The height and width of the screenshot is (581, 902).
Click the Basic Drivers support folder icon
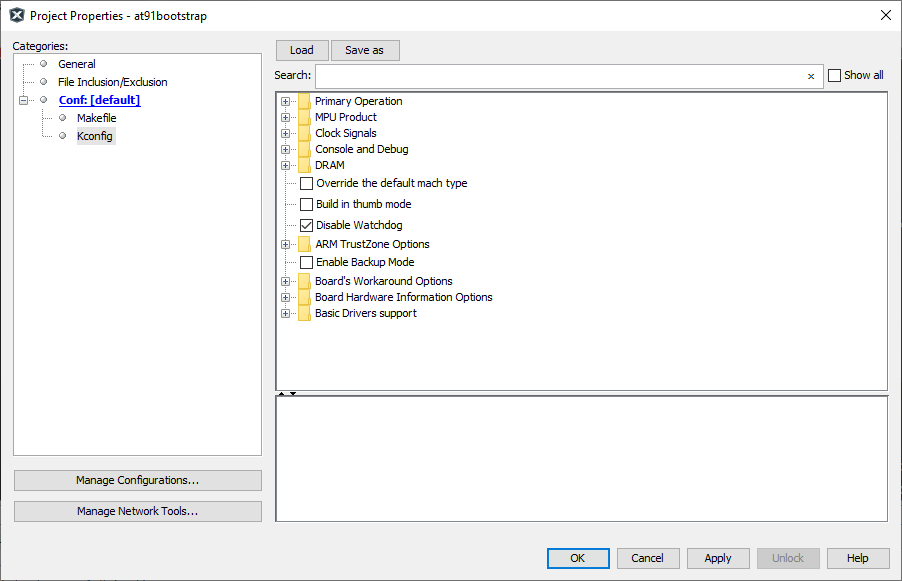pyautogui.click(x=304, y=313)
